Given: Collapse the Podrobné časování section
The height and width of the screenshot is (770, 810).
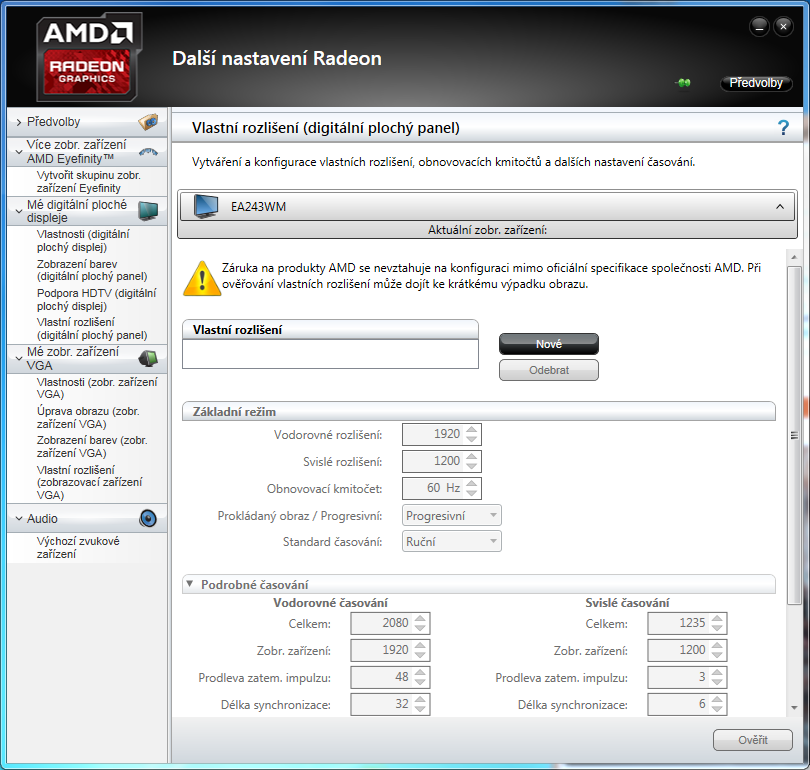Looking at the screenshot, I should (x=189, y=584).
